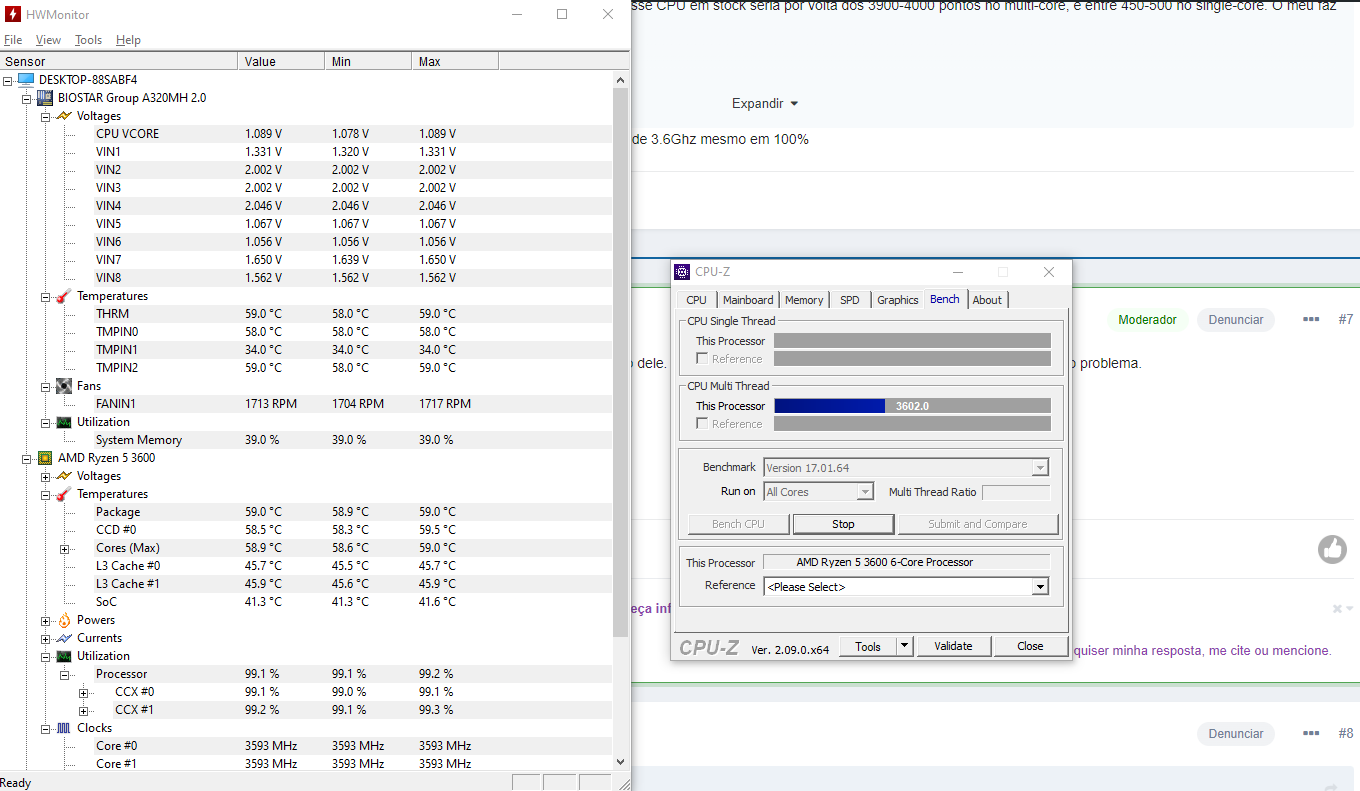
Task: Click the Tools button in CPU-Z
Action: tap(868, 647)
